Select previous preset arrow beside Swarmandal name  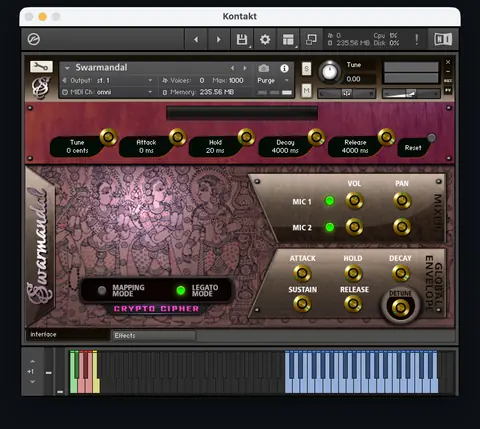tap(232, 68)
